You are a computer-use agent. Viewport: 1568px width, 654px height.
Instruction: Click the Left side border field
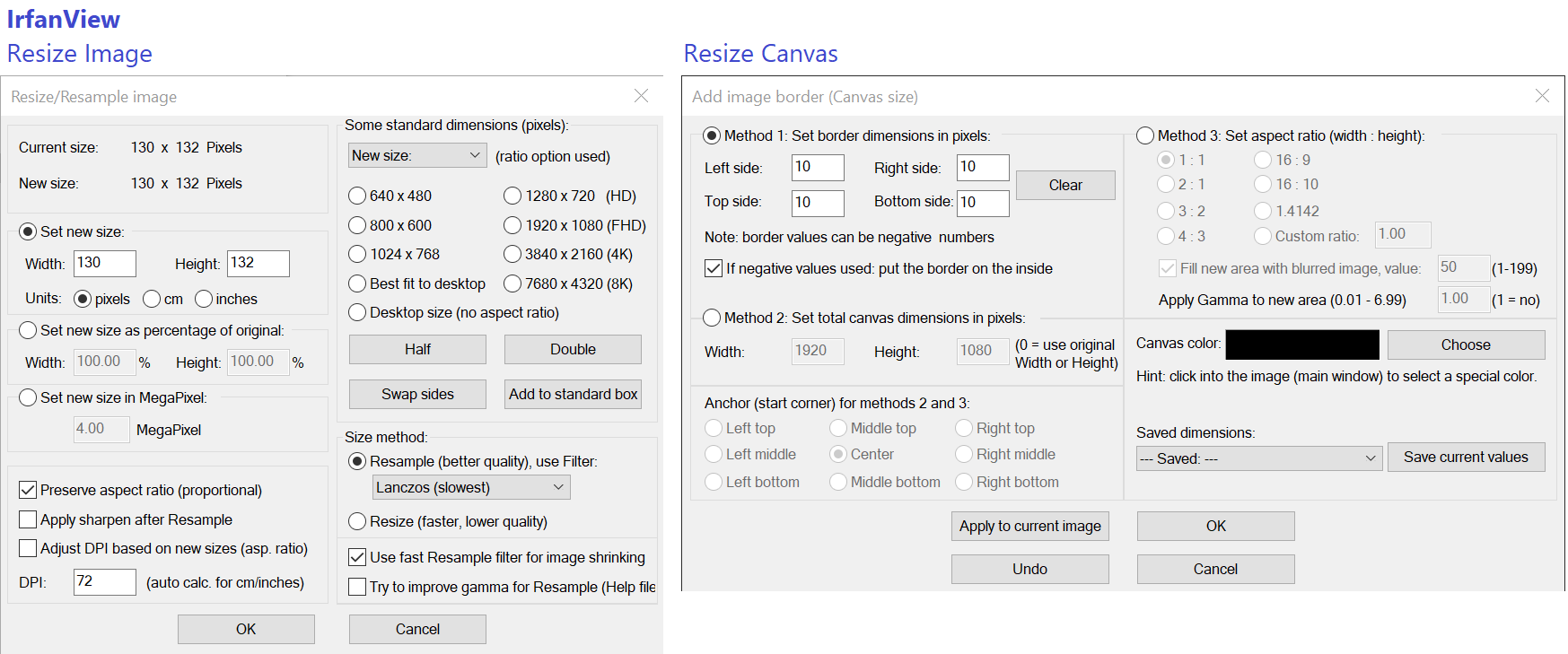(x=817, y=167)
